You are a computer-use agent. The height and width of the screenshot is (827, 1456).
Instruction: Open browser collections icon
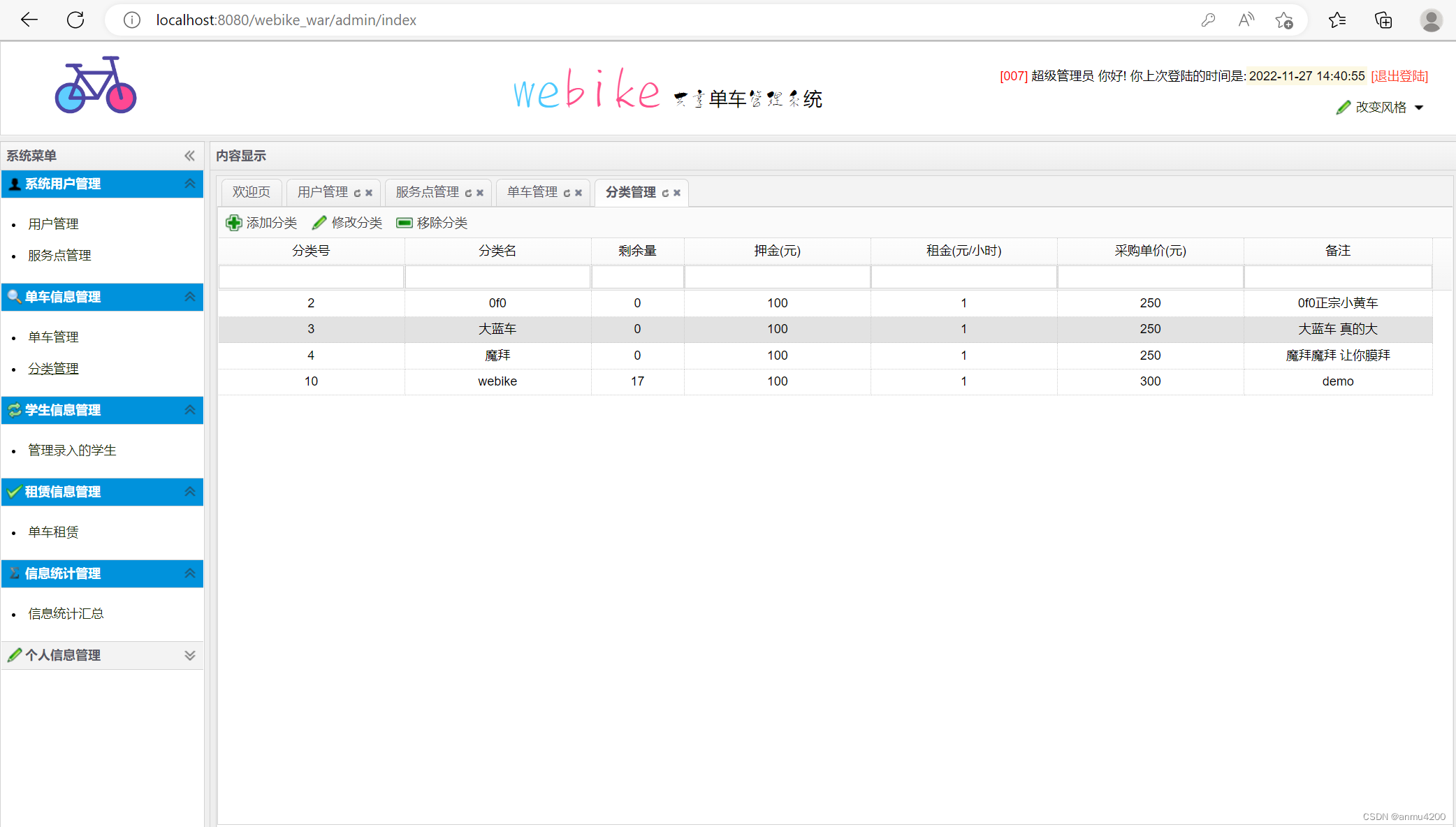1383,20
